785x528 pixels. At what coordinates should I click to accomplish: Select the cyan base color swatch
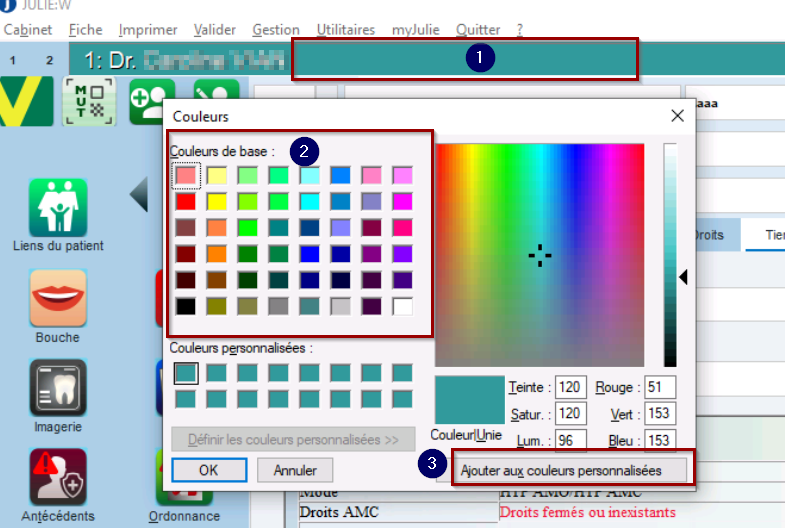[309, 201]
